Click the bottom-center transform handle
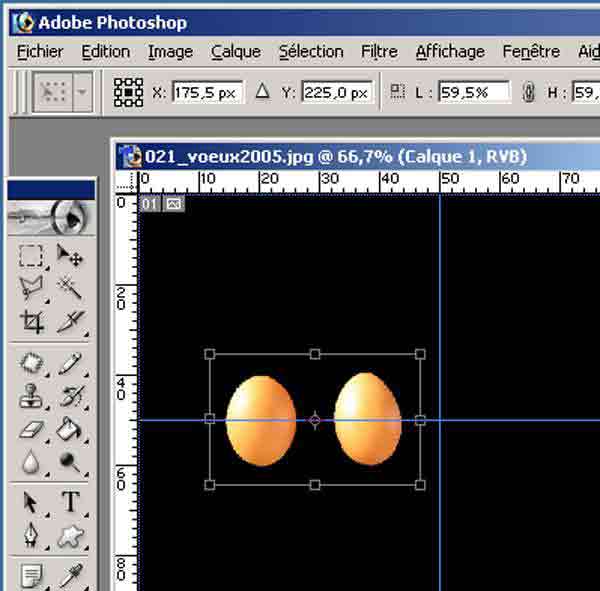Screen dimensions: 600x591 pyautogui.click(x=315, y=485)
